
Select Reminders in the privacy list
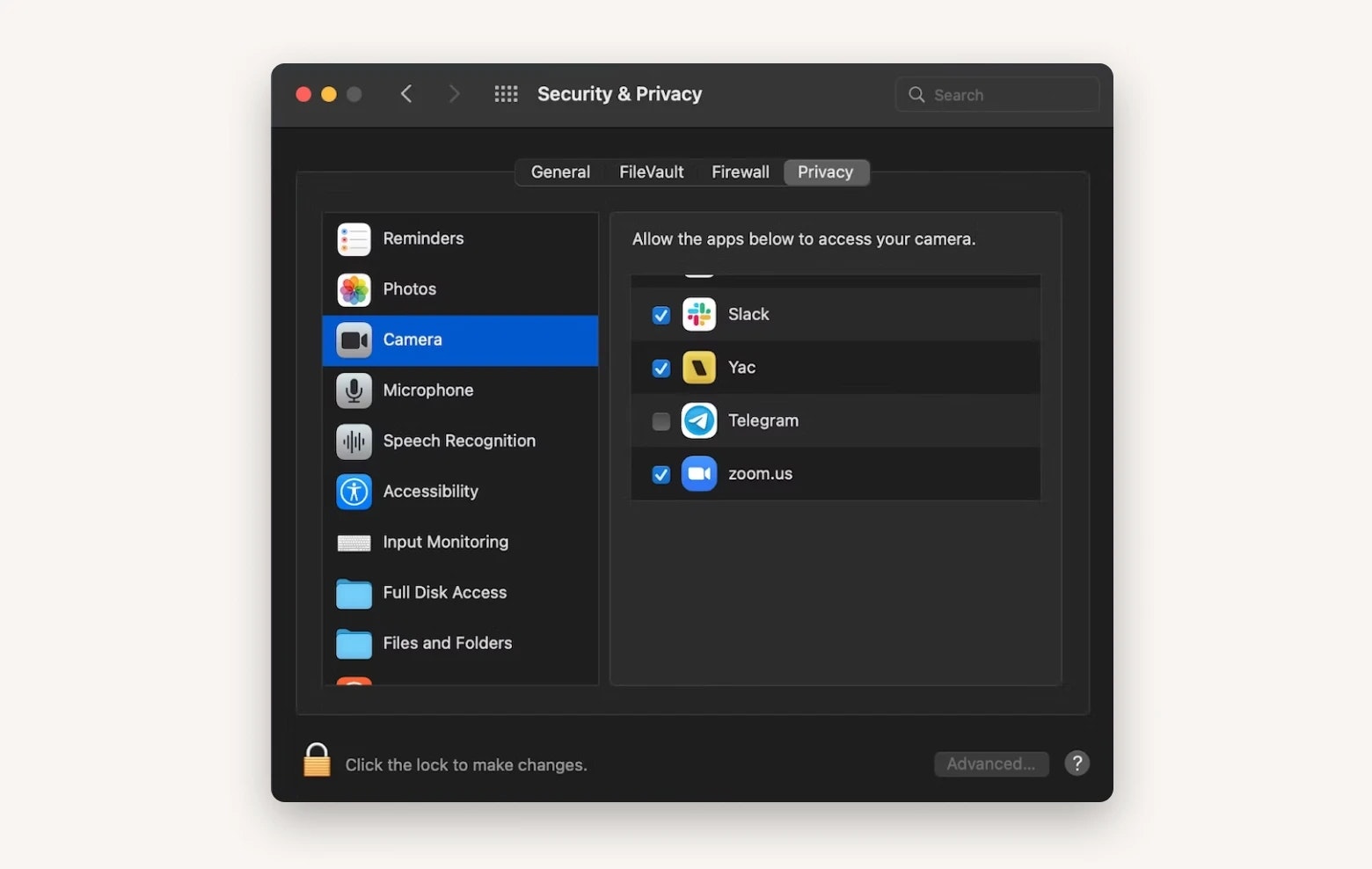[461, 239]
